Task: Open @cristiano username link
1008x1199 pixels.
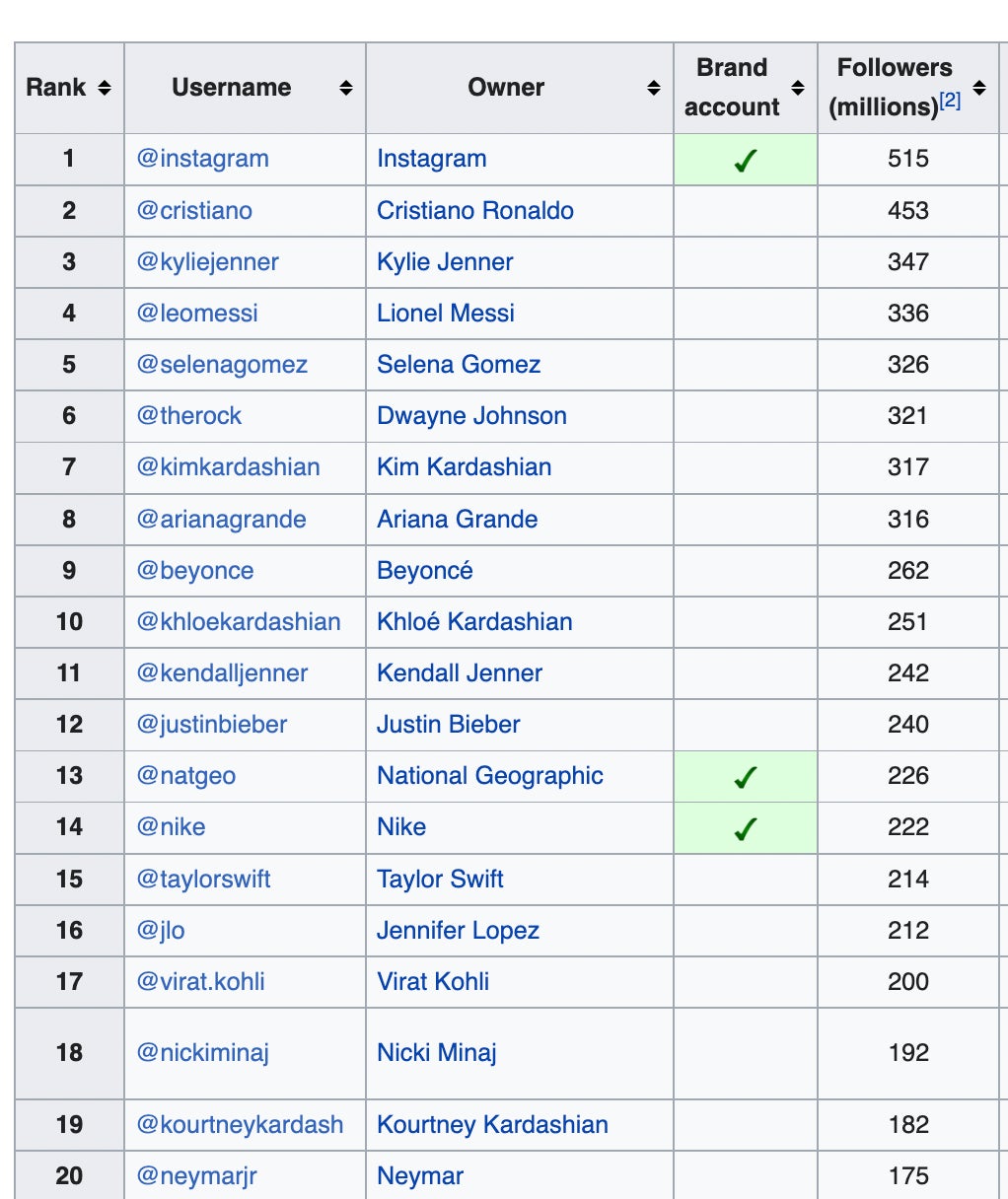Action: [194, 211]
